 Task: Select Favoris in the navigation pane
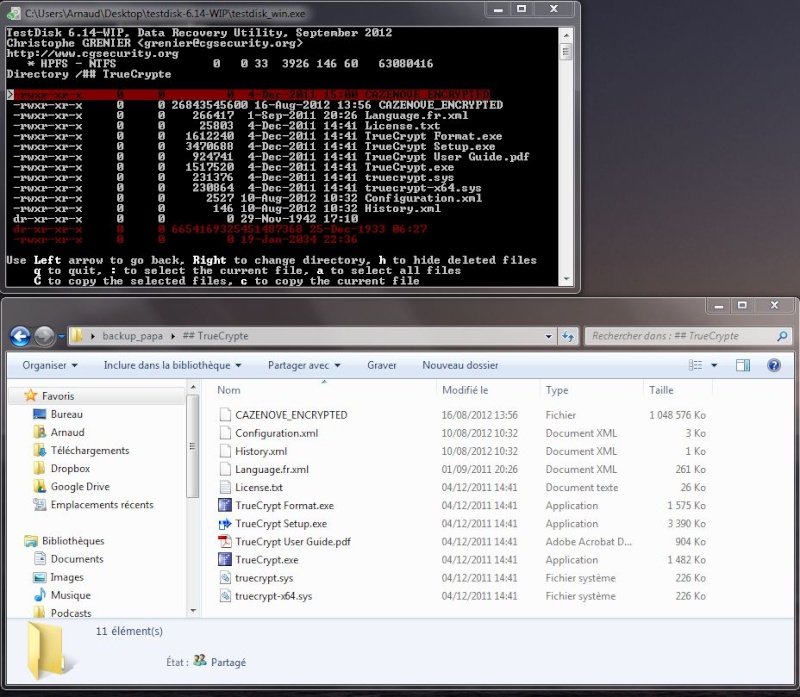[x=58, y=396]
